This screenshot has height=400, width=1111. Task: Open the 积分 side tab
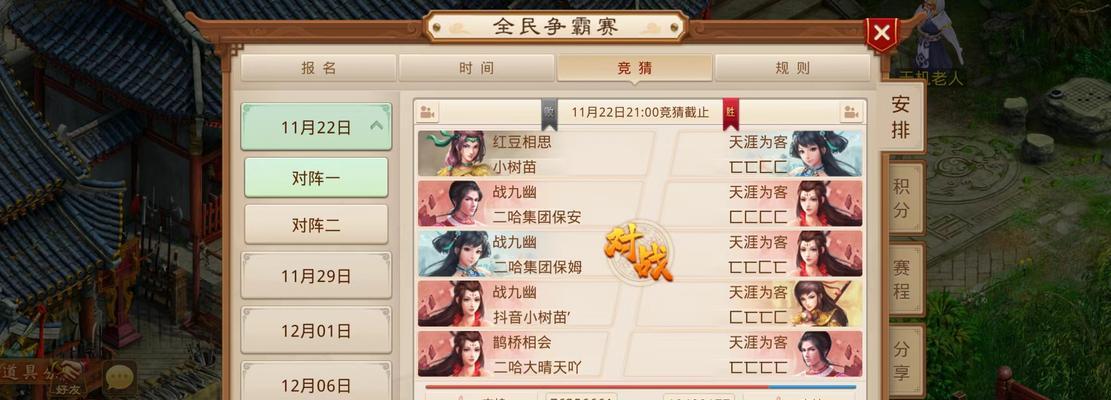902,198
